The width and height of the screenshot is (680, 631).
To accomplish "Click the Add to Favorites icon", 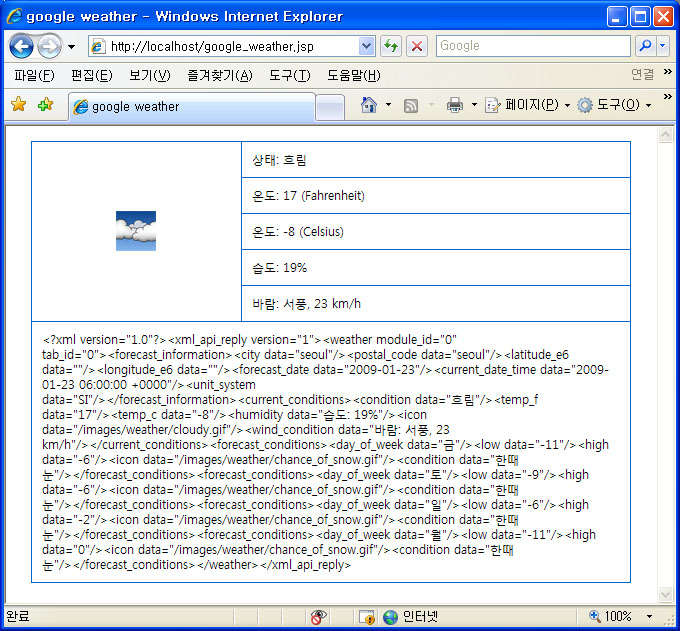I will click(x=45, y=105).
